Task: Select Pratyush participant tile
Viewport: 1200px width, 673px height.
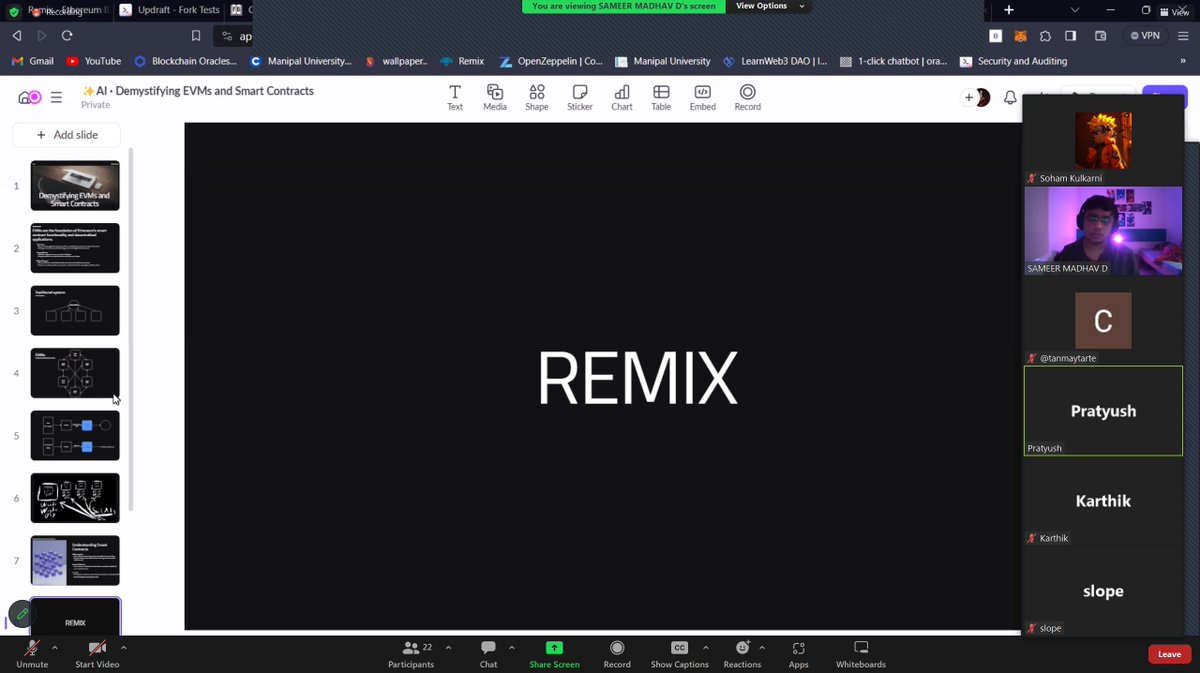Action: pyautogui.click(x=1103, y=411)
